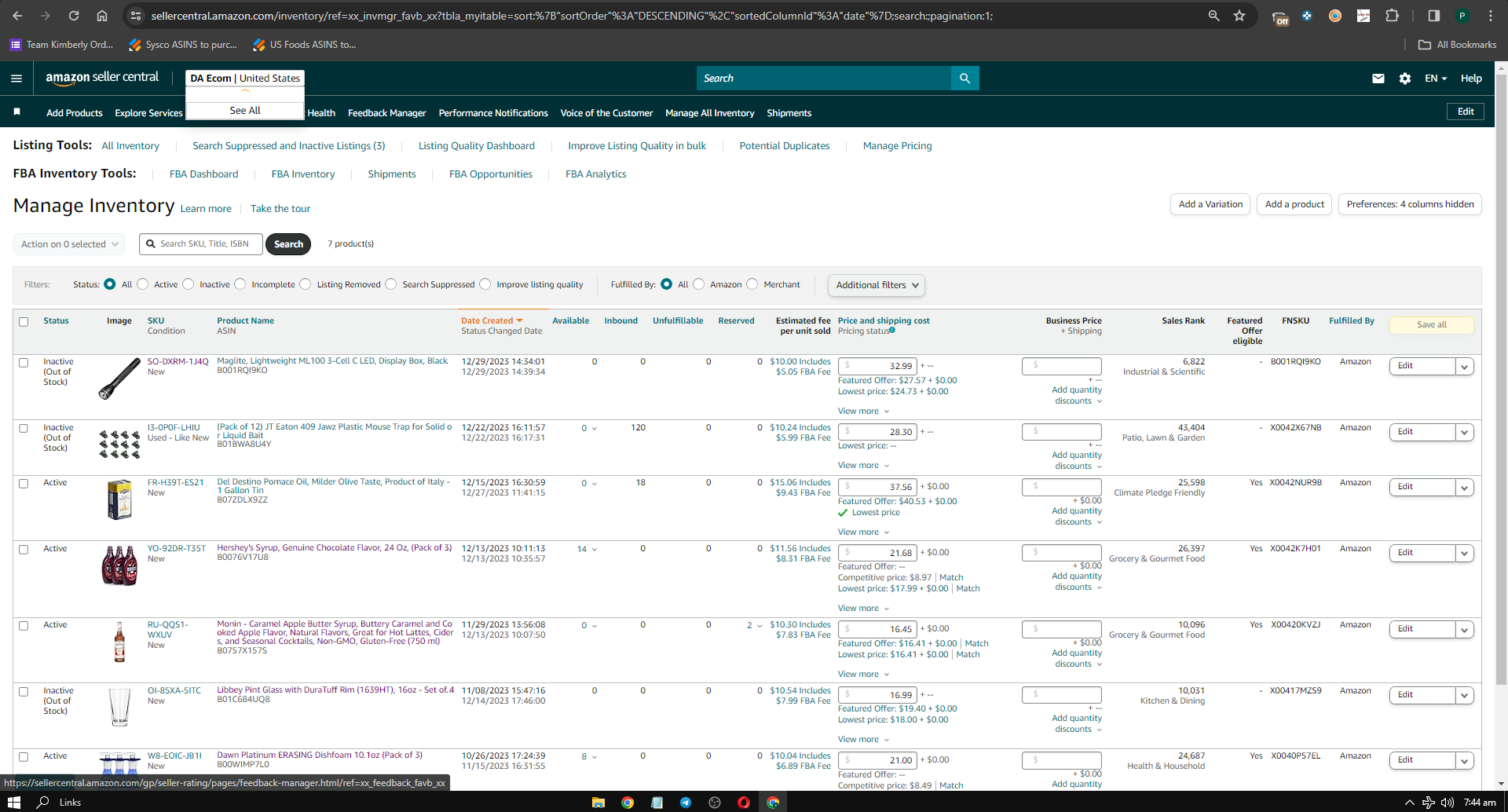Open the settings gear icon
Screen dimensions: 1508x812
click(1405, 79)
